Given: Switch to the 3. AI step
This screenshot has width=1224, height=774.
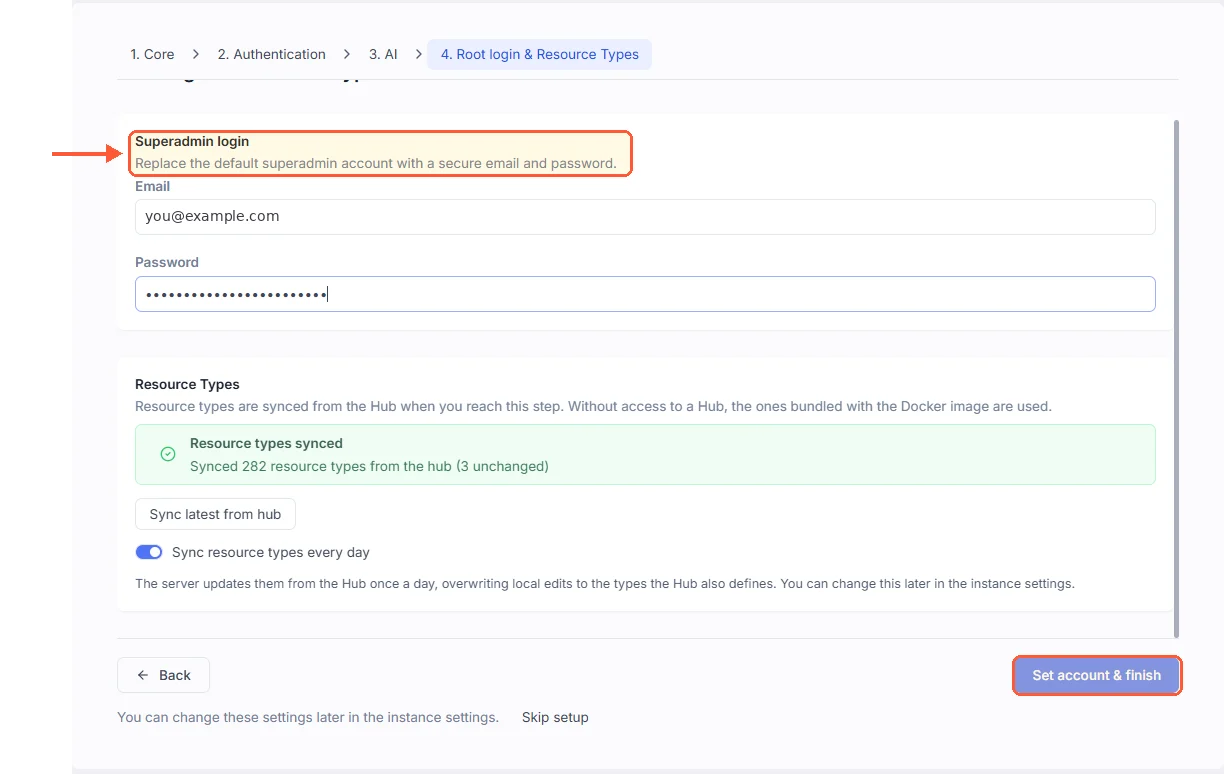Looking at the screenshot, I should click(383, 54).
